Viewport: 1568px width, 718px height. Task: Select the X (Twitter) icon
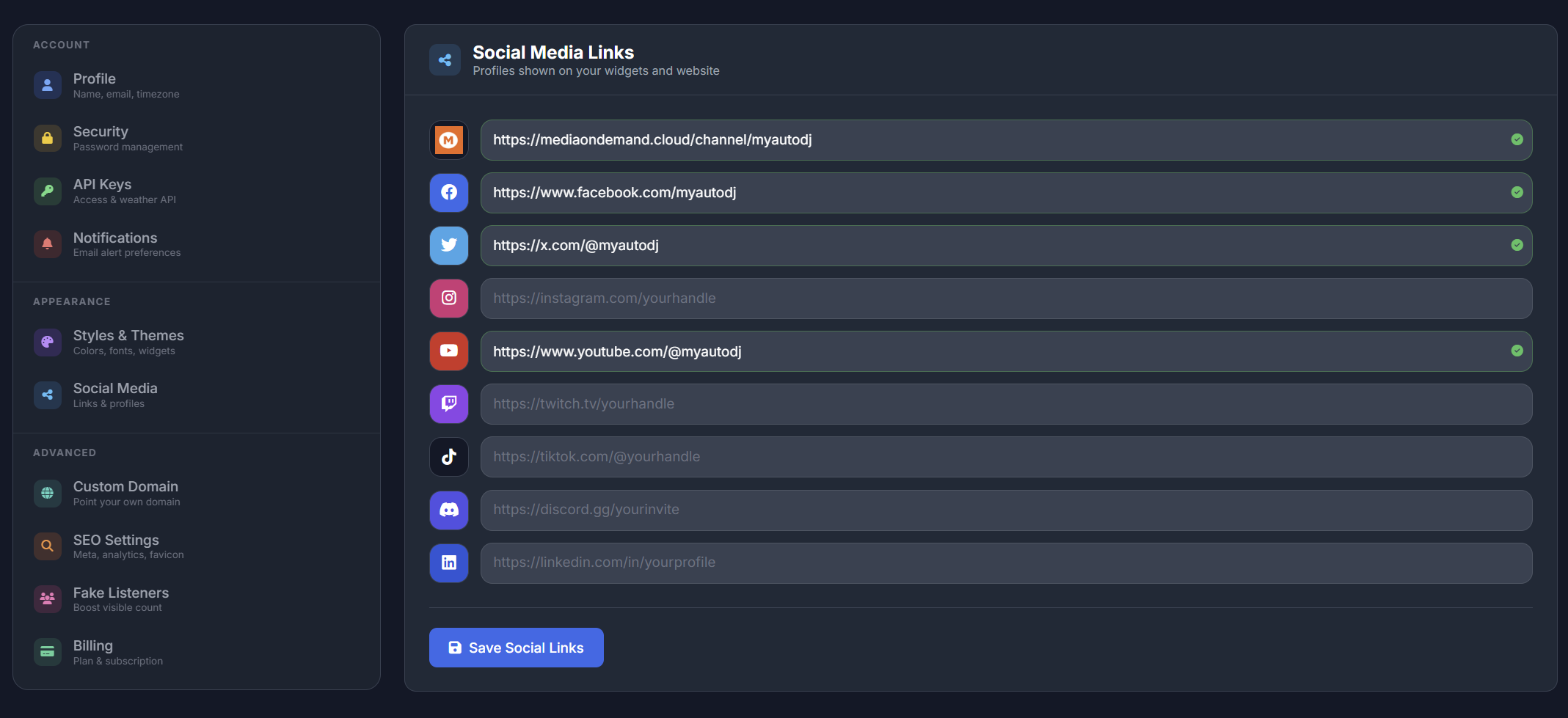coord(448,245)
